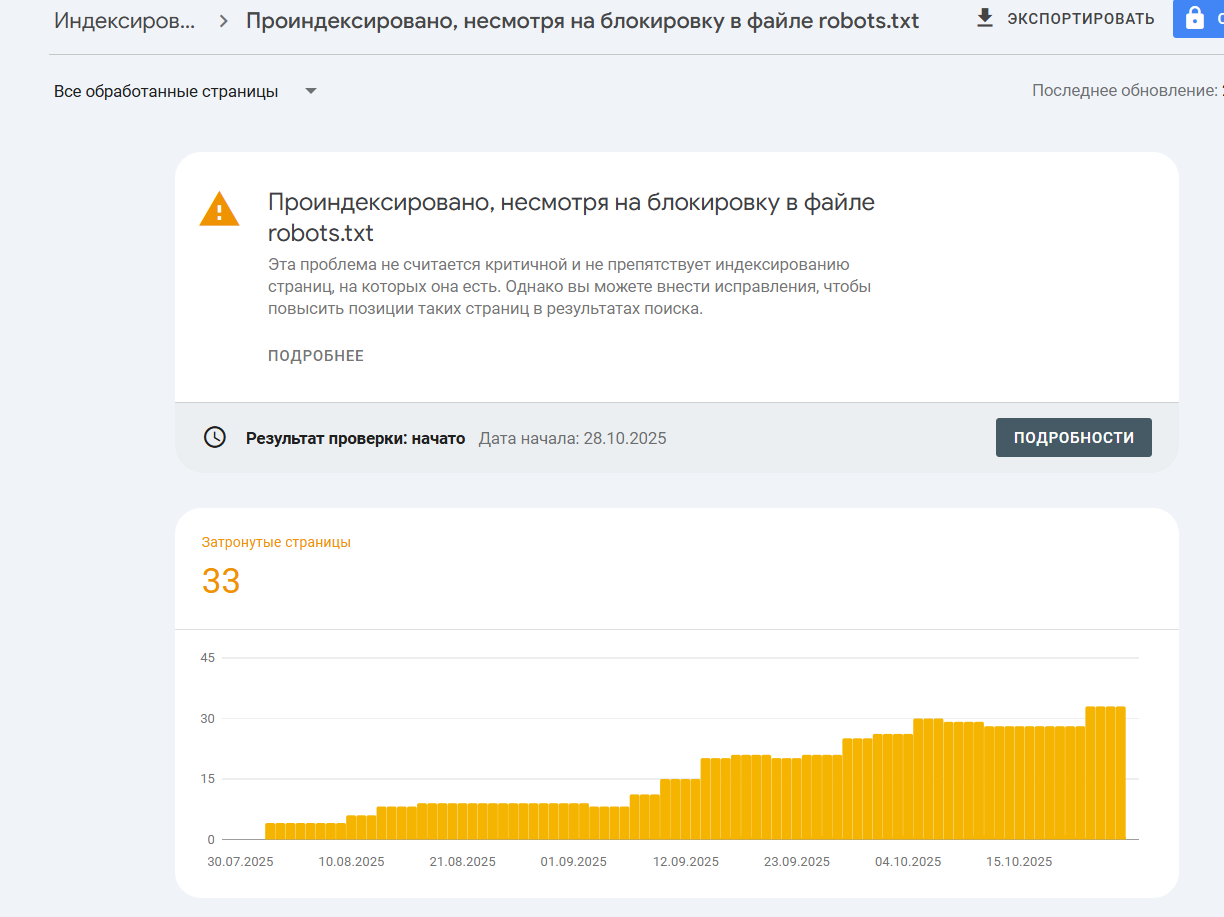This screenshot has width=1224, height=917.
Task: Open the ПОДРОБНЕЕ link
Action: point(316,356)
